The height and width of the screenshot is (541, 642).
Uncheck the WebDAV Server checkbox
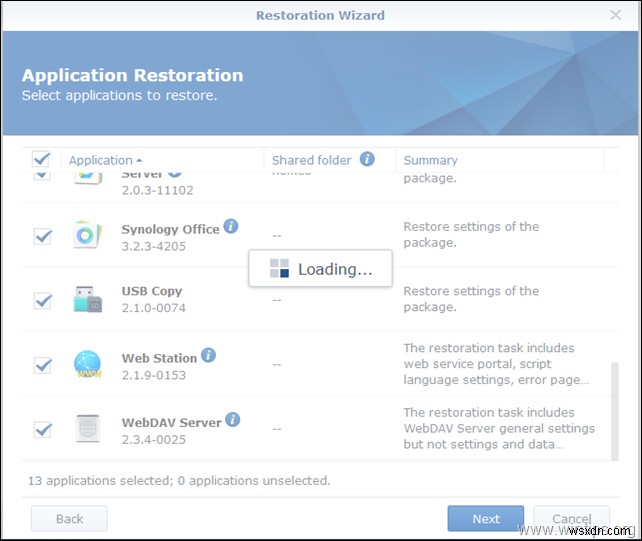pyautogui.click(x=43, y=430)
